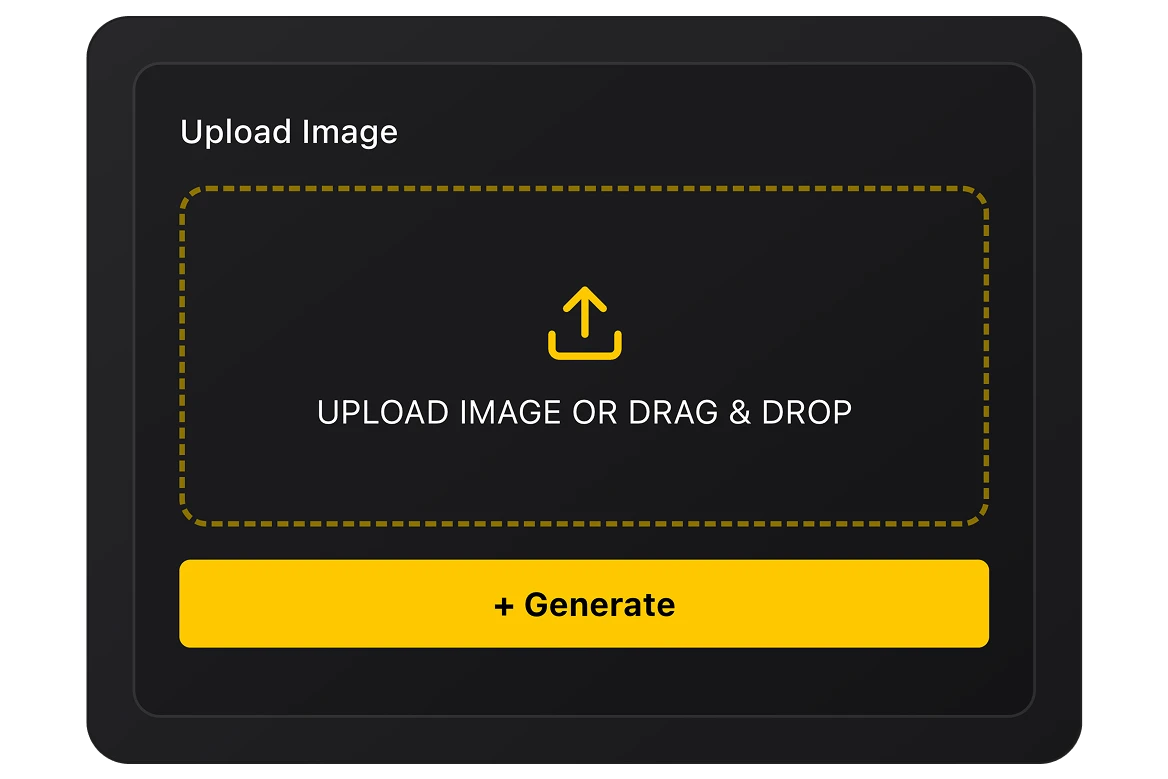Click the word Generate on yellow bar
The width and height of the screenshot is (1168, 779).
tap(600, 605)
